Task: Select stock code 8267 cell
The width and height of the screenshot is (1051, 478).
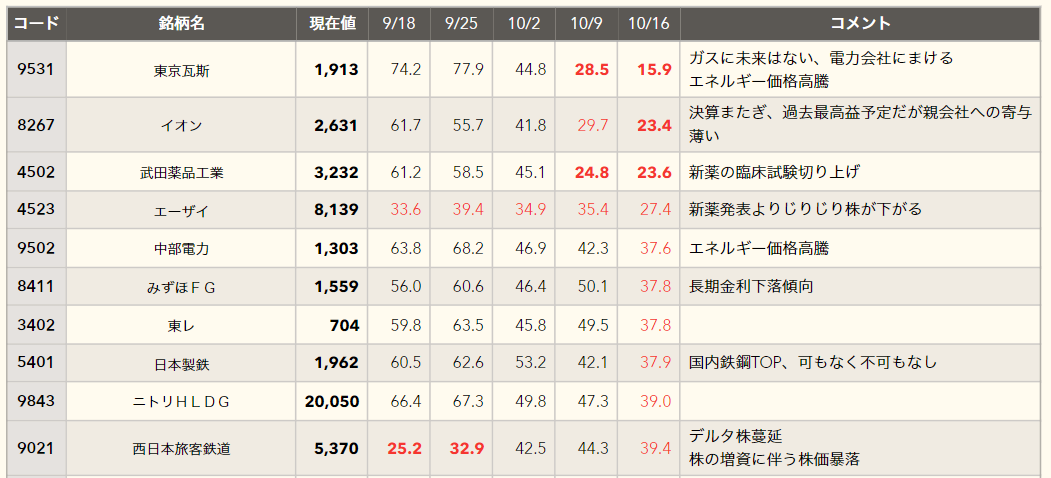Action: point(37,125)
